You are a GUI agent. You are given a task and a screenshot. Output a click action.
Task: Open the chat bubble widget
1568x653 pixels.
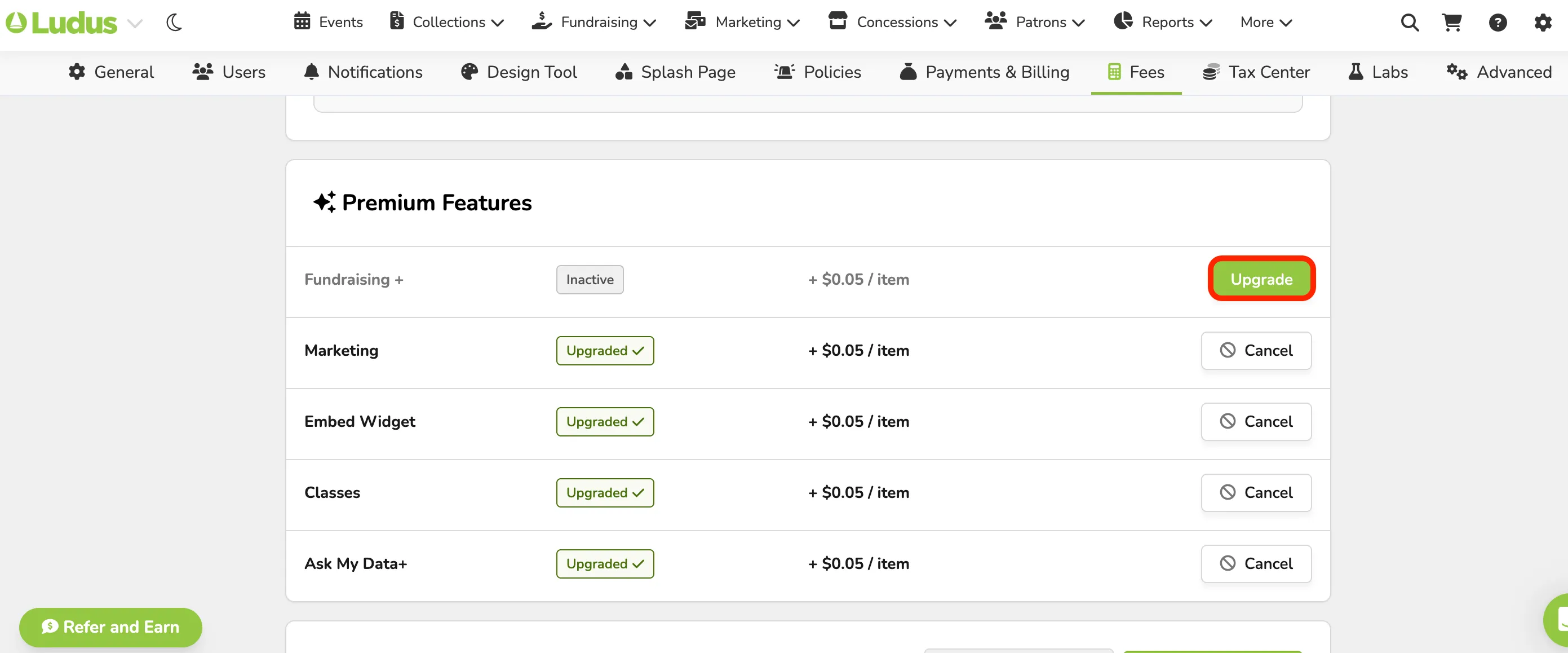(1557, 620)
